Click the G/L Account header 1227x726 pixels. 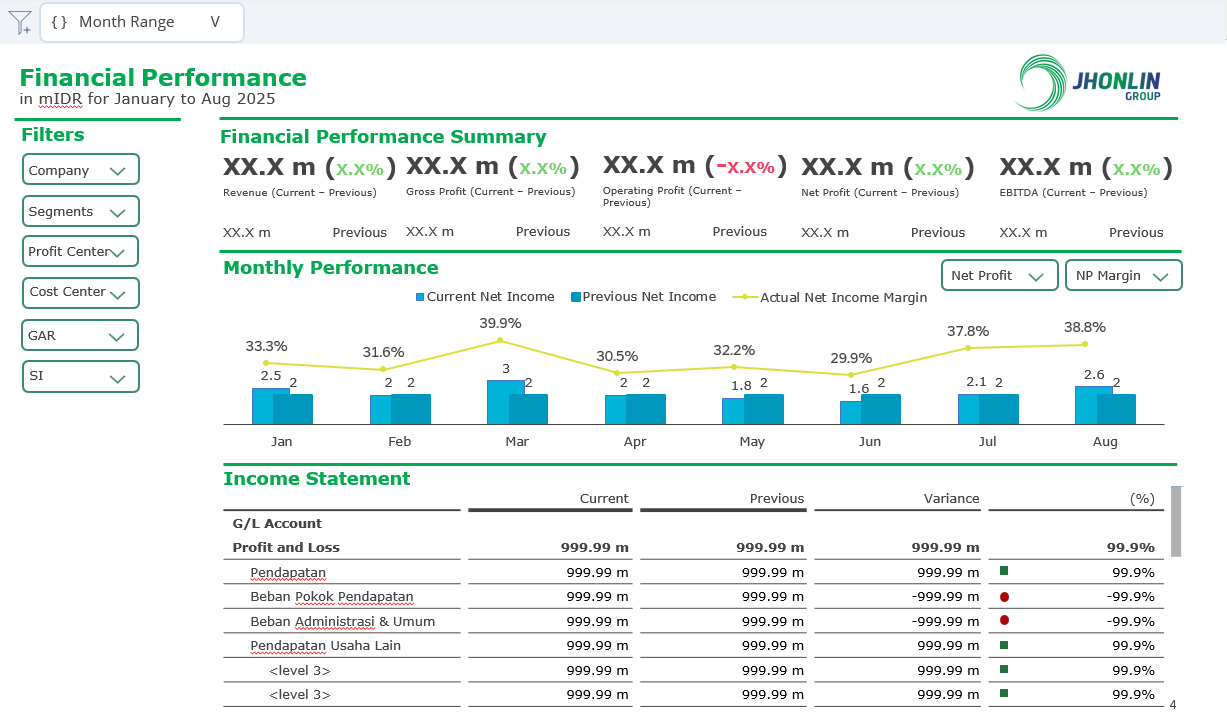point(277,523)
